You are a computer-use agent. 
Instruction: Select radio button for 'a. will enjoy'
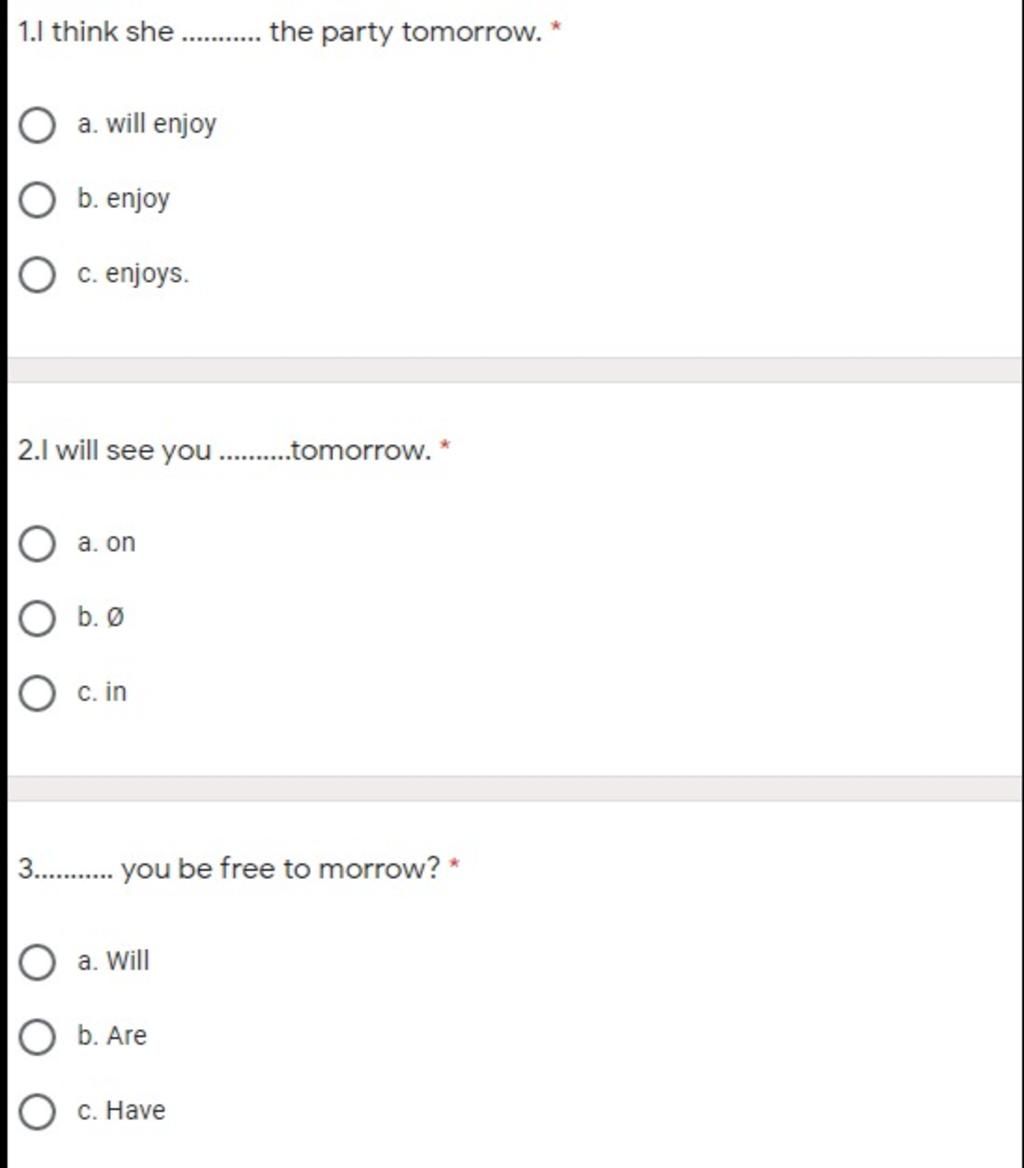pos(37,126)
